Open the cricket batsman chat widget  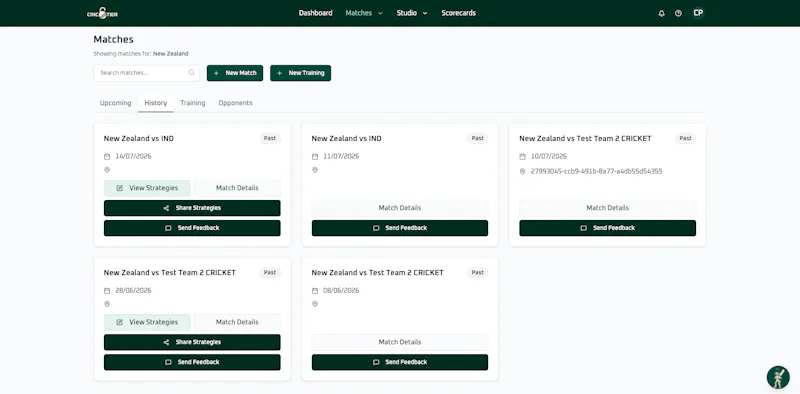[x=778, y=377]
